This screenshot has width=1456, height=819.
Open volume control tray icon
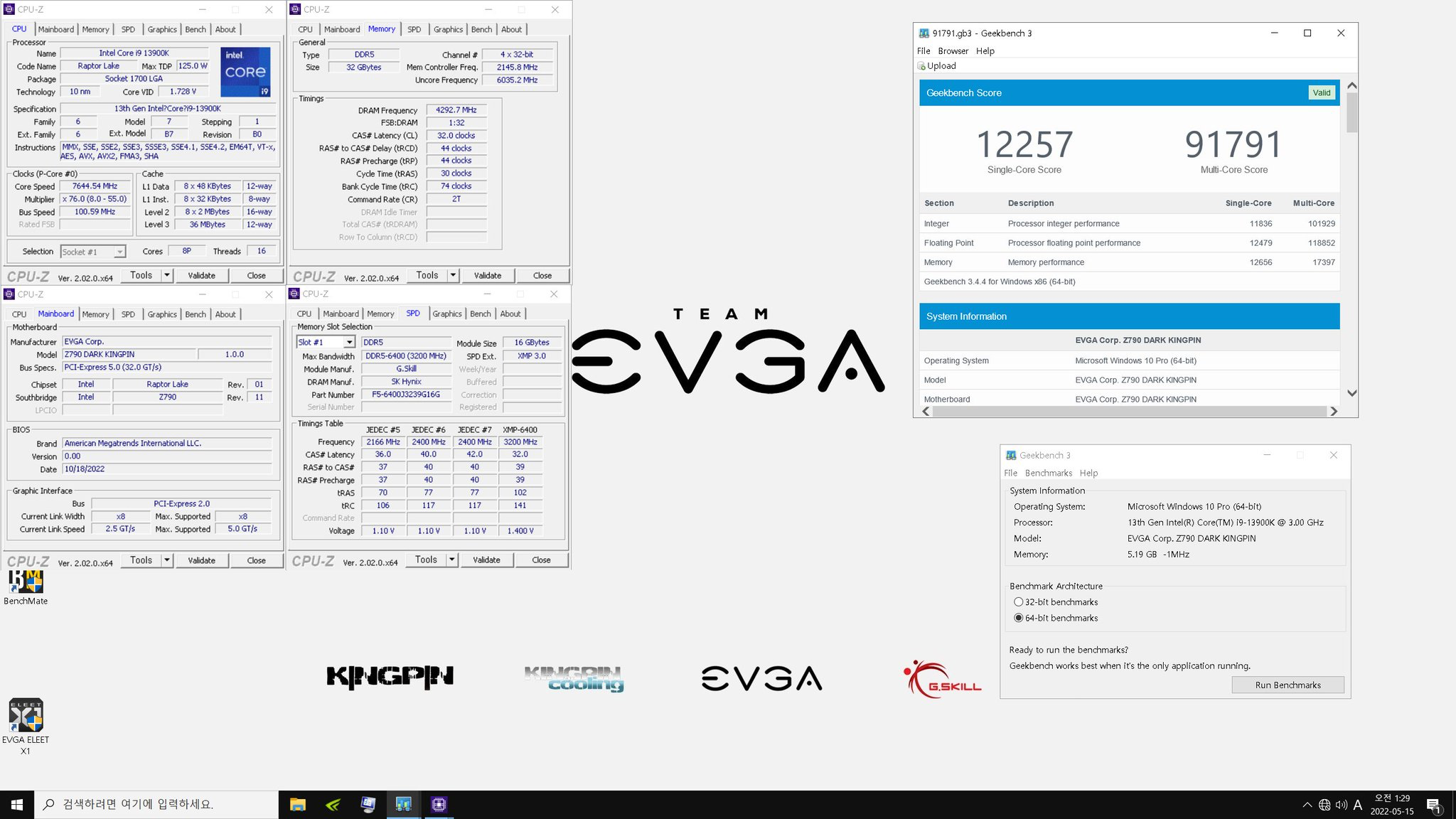pos(1342,805)
